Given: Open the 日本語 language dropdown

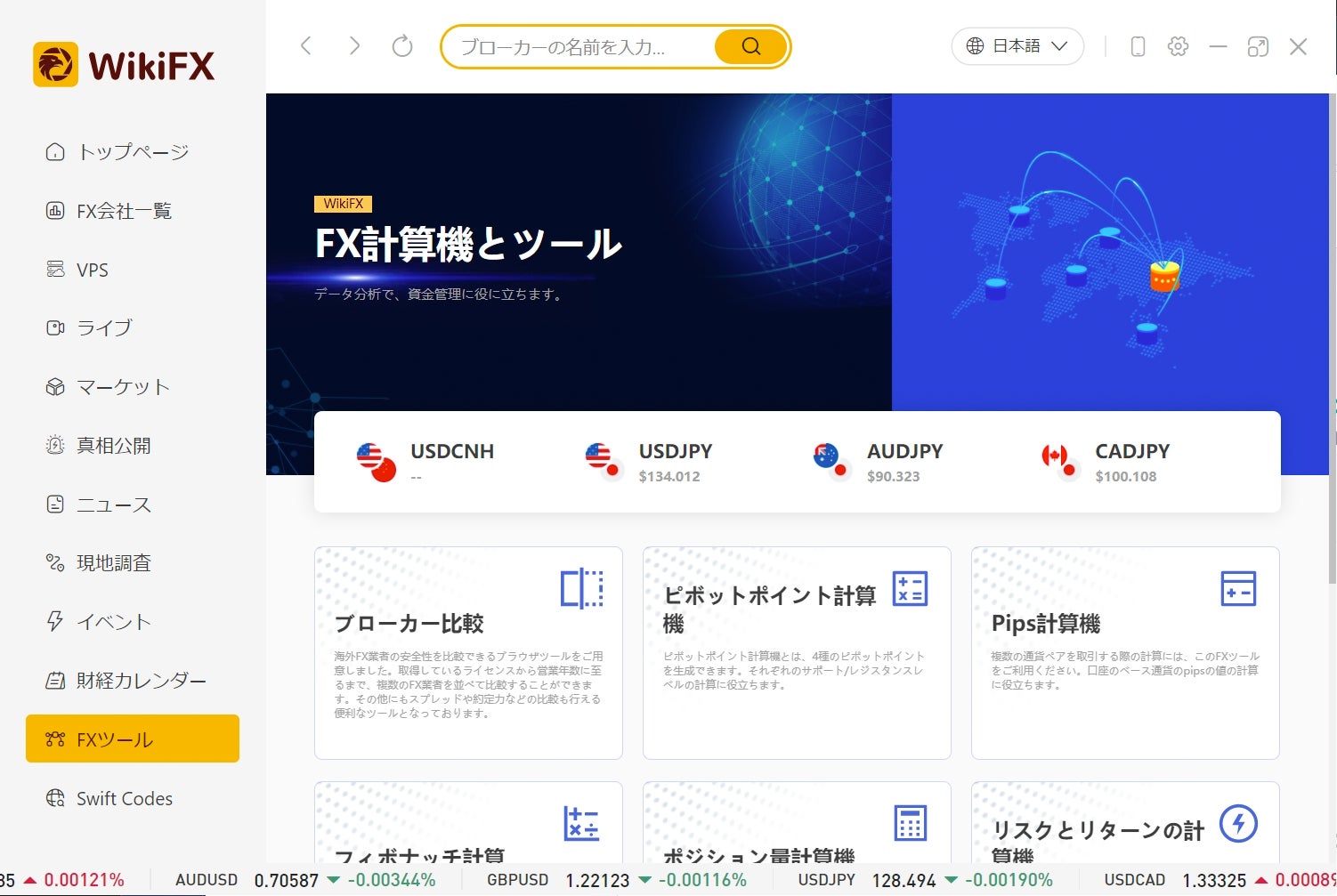Looking at the screenshot, I should coord(1017,46).
